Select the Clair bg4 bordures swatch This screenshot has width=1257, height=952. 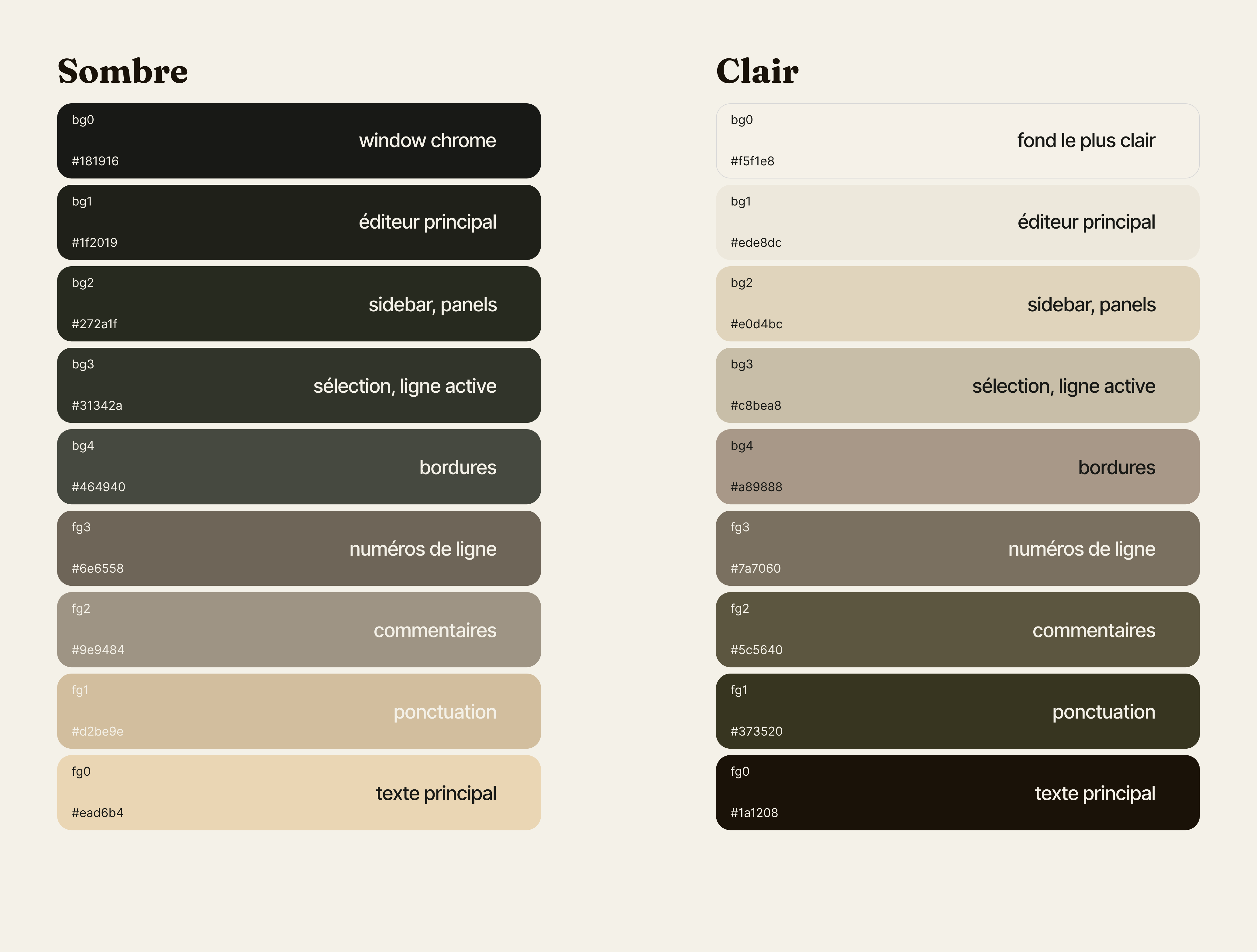(958, 467)
